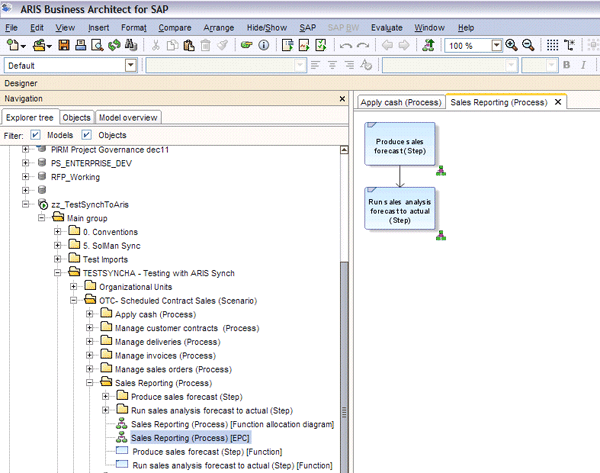
Task: Select Run sales analysis forecast to actual [Function]
Action: point(232,465)
